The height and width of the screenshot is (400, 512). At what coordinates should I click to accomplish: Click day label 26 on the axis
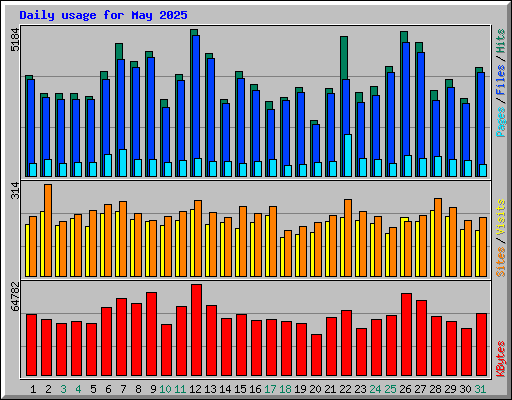pyautogui.click(x=405, y=389)
